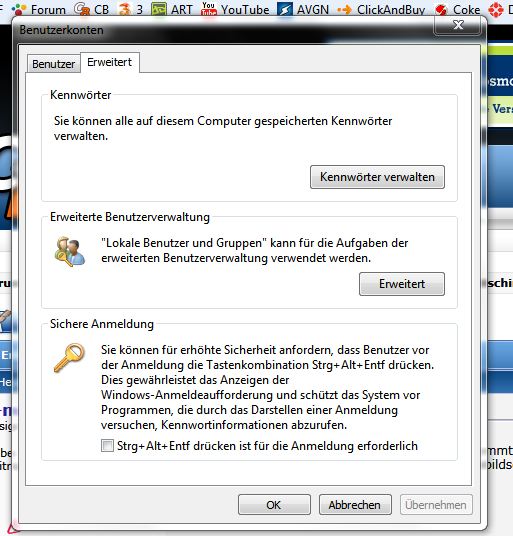Screen dimensions: 513x536
Task: Click the Übernehmen button
Action: [x=436, y=505]
